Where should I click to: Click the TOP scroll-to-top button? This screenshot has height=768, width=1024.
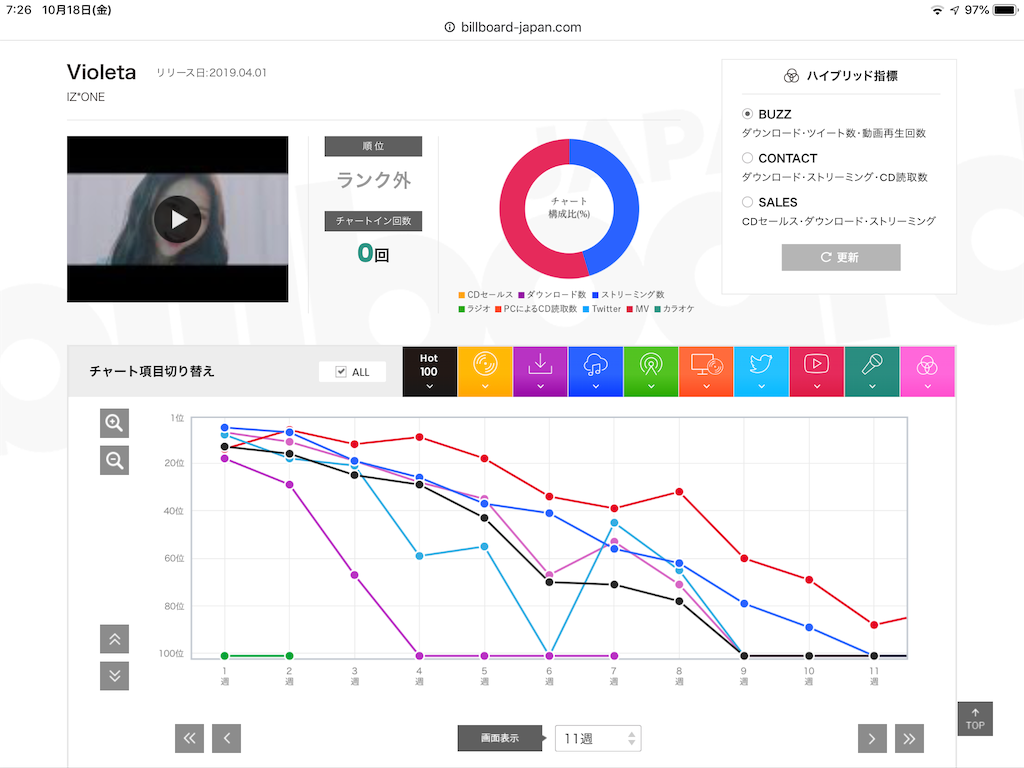[975, 719]
